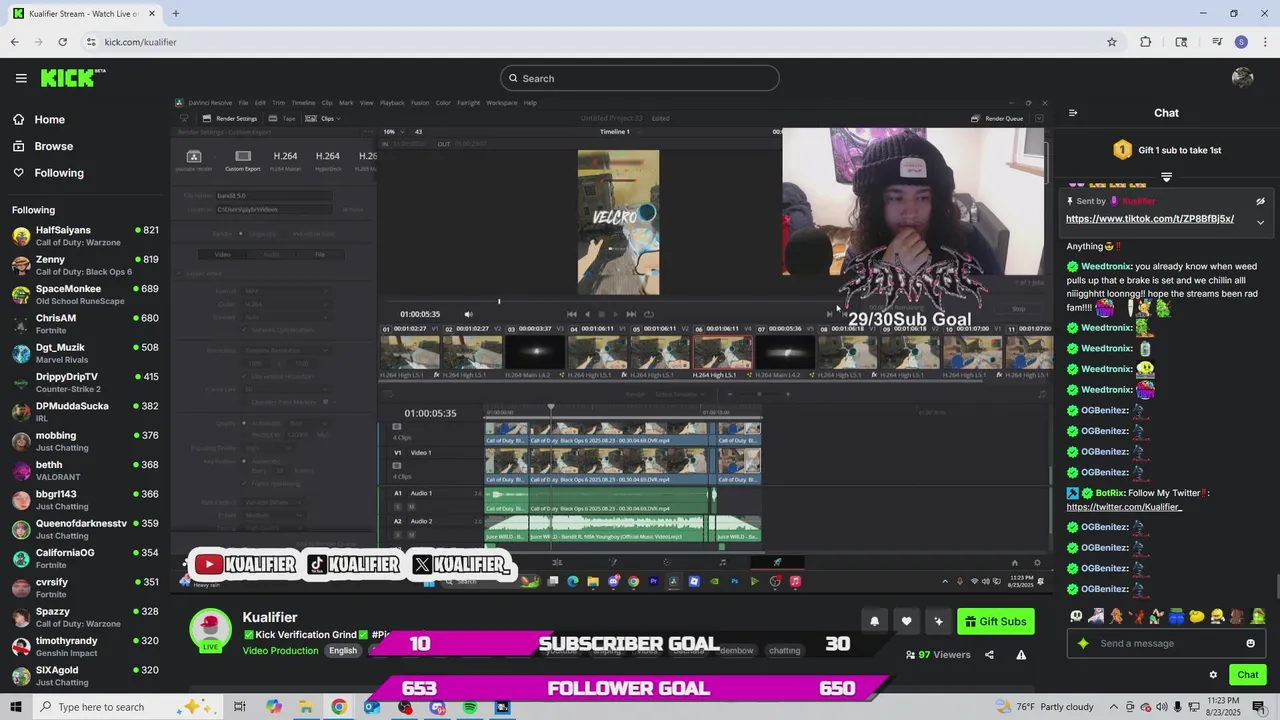This screenshot has height=720, width=1280.
Task: Open Browse in sidebar
Action: pyautogui.click(x=54, y=146)
